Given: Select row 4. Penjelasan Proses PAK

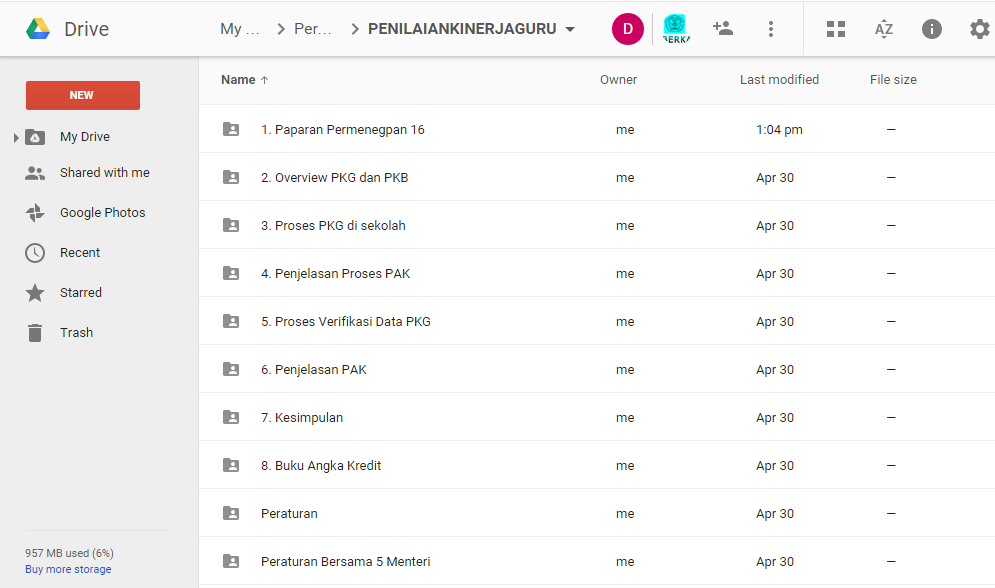Looking at the screenshot, I should click(596, 273).
